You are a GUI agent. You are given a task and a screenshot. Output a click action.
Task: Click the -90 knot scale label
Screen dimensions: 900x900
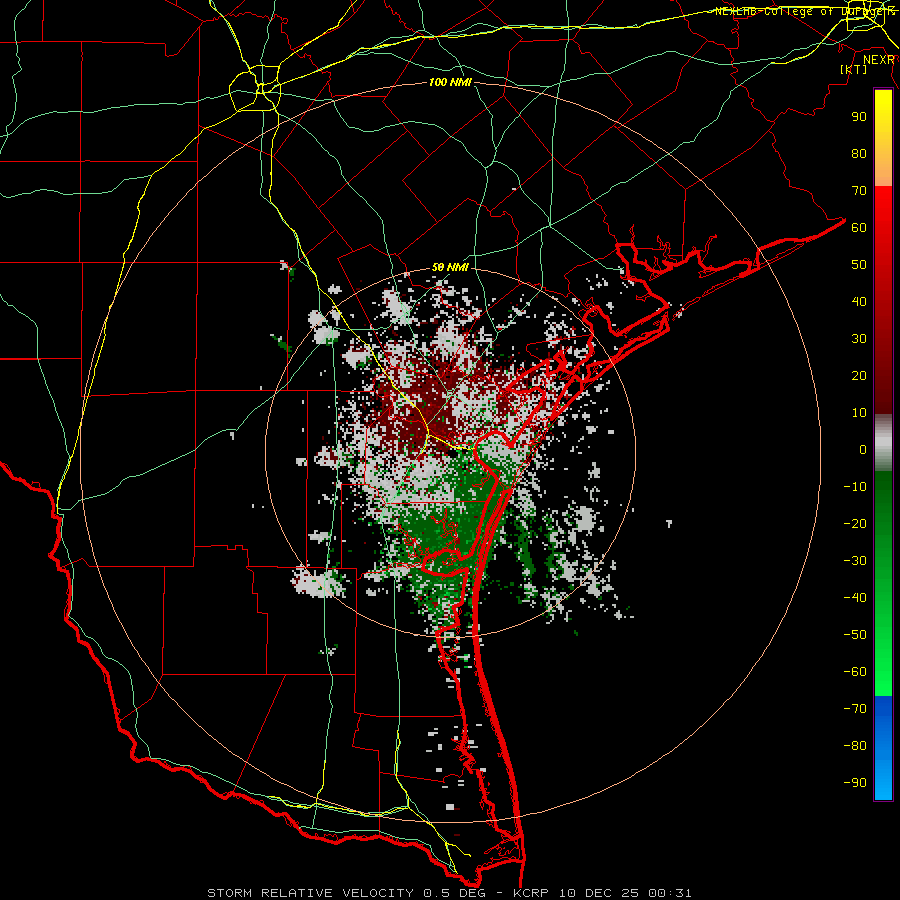pyautogui.click(x=855, y=783)
